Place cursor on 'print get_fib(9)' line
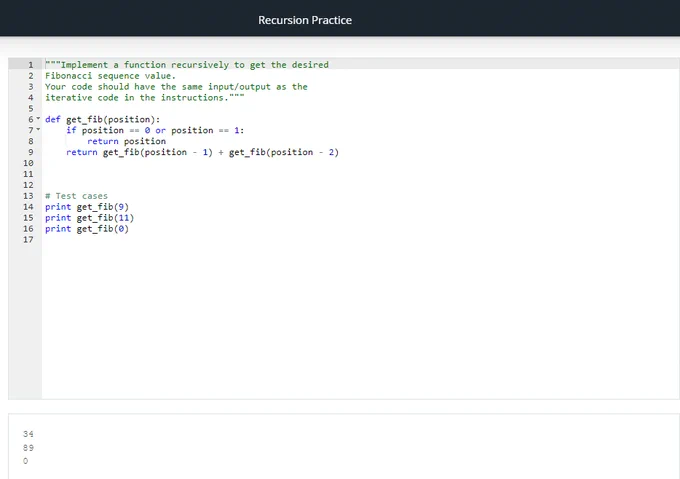The height and width of the screenshot is (479, 680). pos(87,207)
